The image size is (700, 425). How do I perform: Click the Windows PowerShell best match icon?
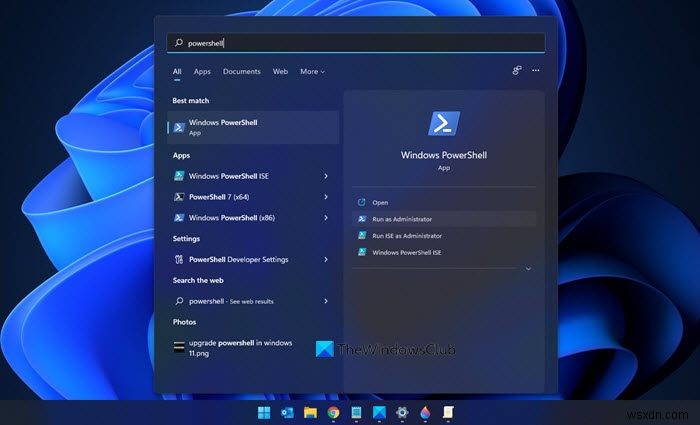coord(179,127)
